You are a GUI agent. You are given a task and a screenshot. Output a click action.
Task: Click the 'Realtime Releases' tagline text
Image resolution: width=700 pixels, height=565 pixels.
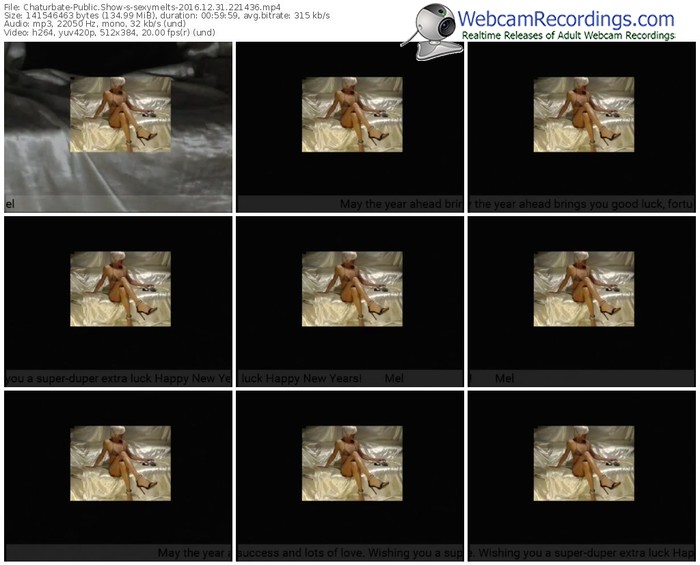pyautogui.click(x=568, y=36)
